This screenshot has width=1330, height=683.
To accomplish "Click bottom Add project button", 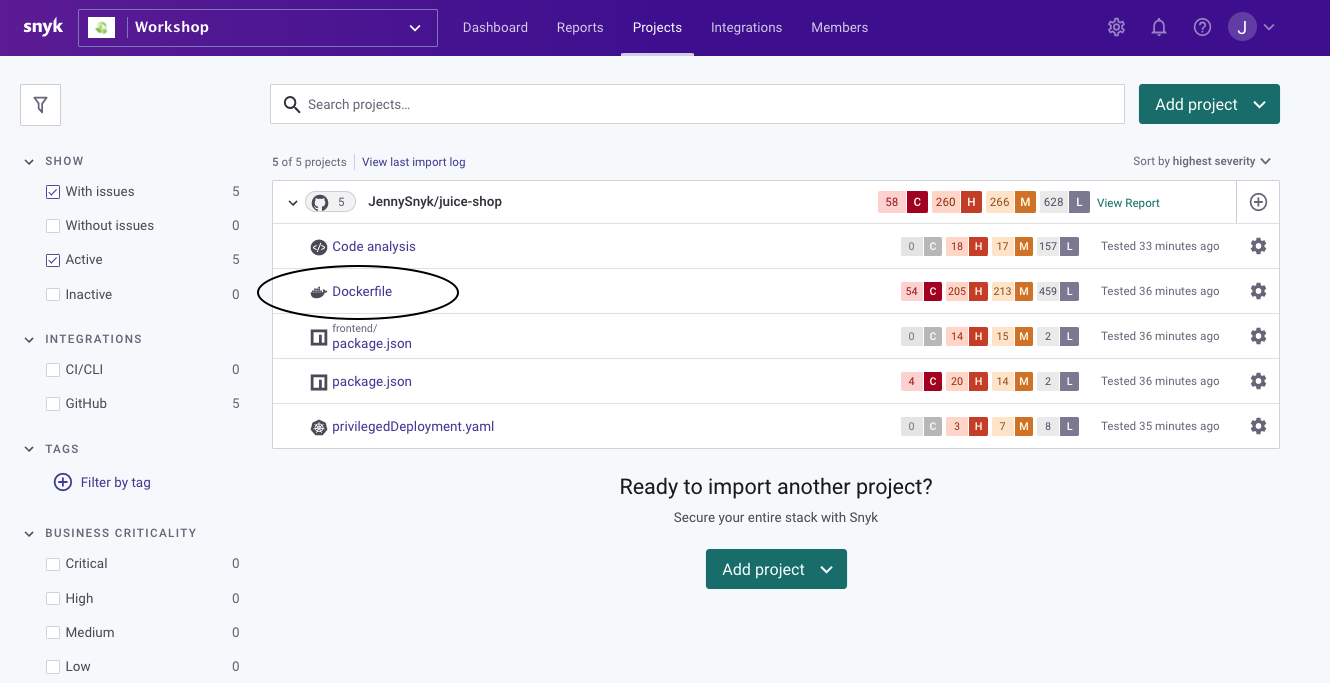I will pos(776,569).
